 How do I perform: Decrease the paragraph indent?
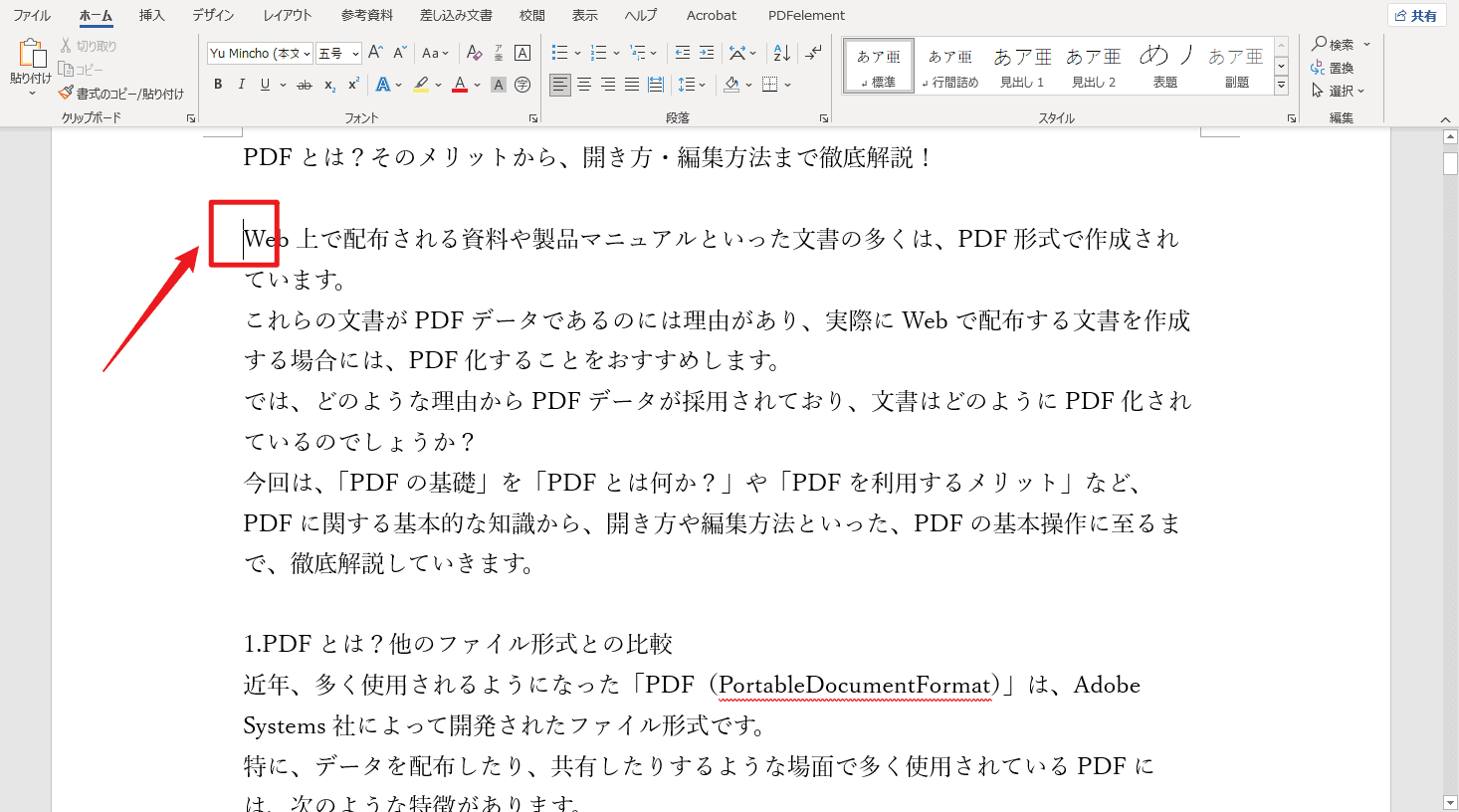tap(682, 53)
